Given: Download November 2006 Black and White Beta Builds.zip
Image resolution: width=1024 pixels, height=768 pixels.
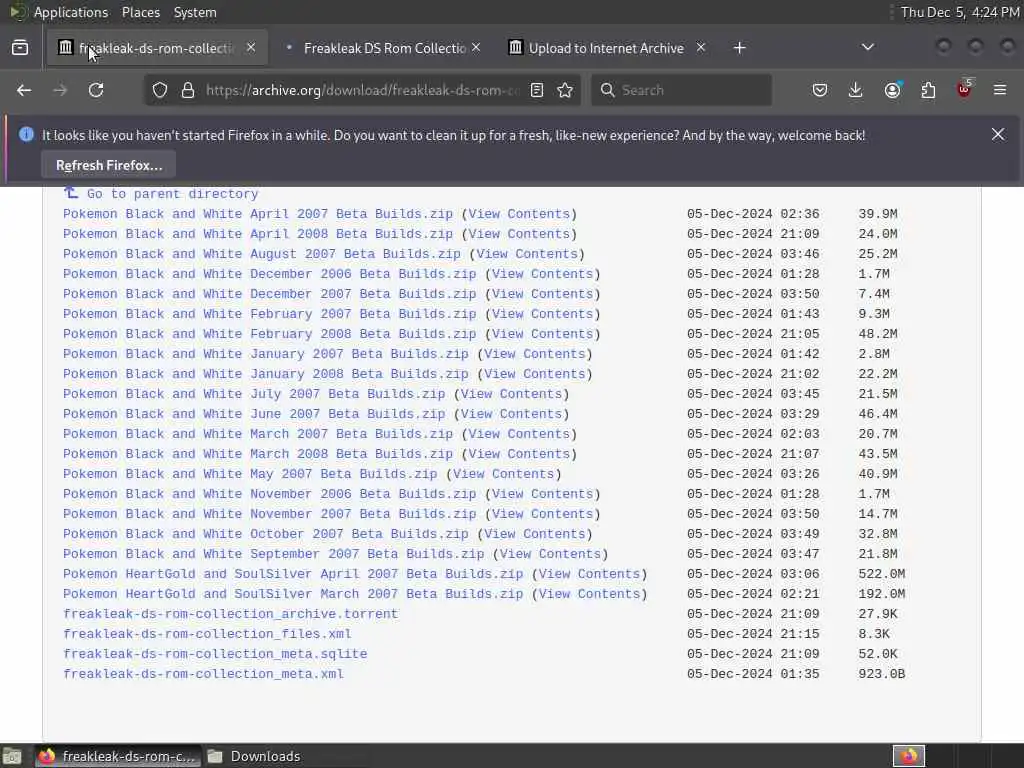Looking at the screenshot, I should (270, 494).
